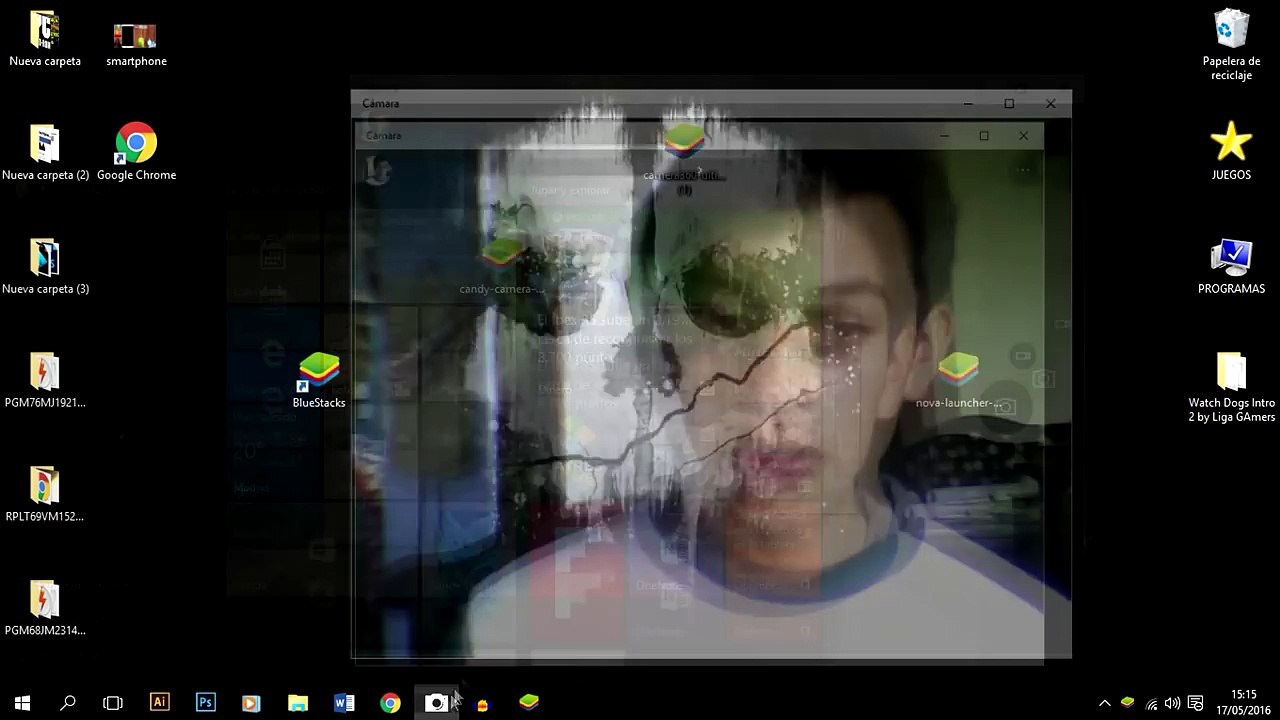Open the JUEGOS star shortcut
1280x720 pixels.
click(1231, 153)
